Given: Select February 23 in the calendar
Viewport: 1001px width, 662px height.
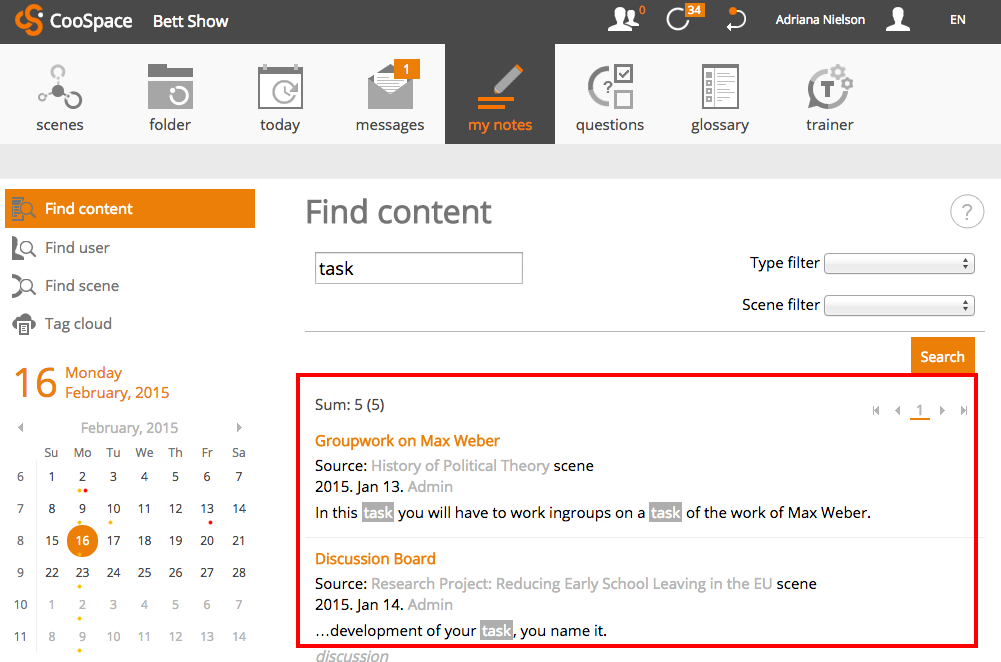Looking at the screenshot, I should tap(82, 573).
